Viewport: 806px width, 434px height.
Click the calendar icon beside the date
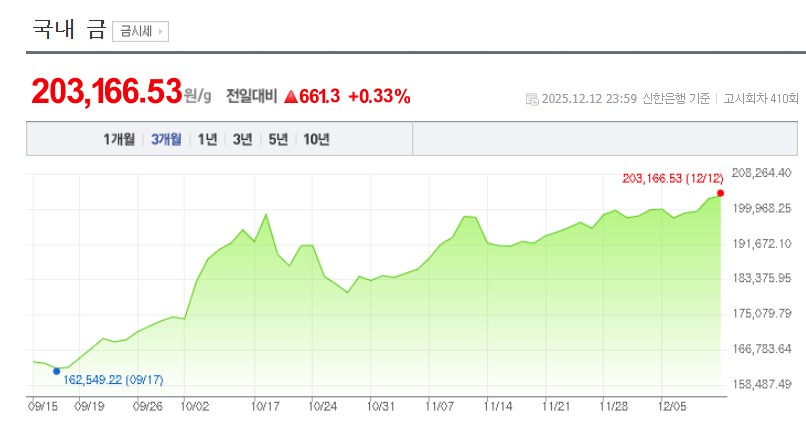click(x=531, y=99)
